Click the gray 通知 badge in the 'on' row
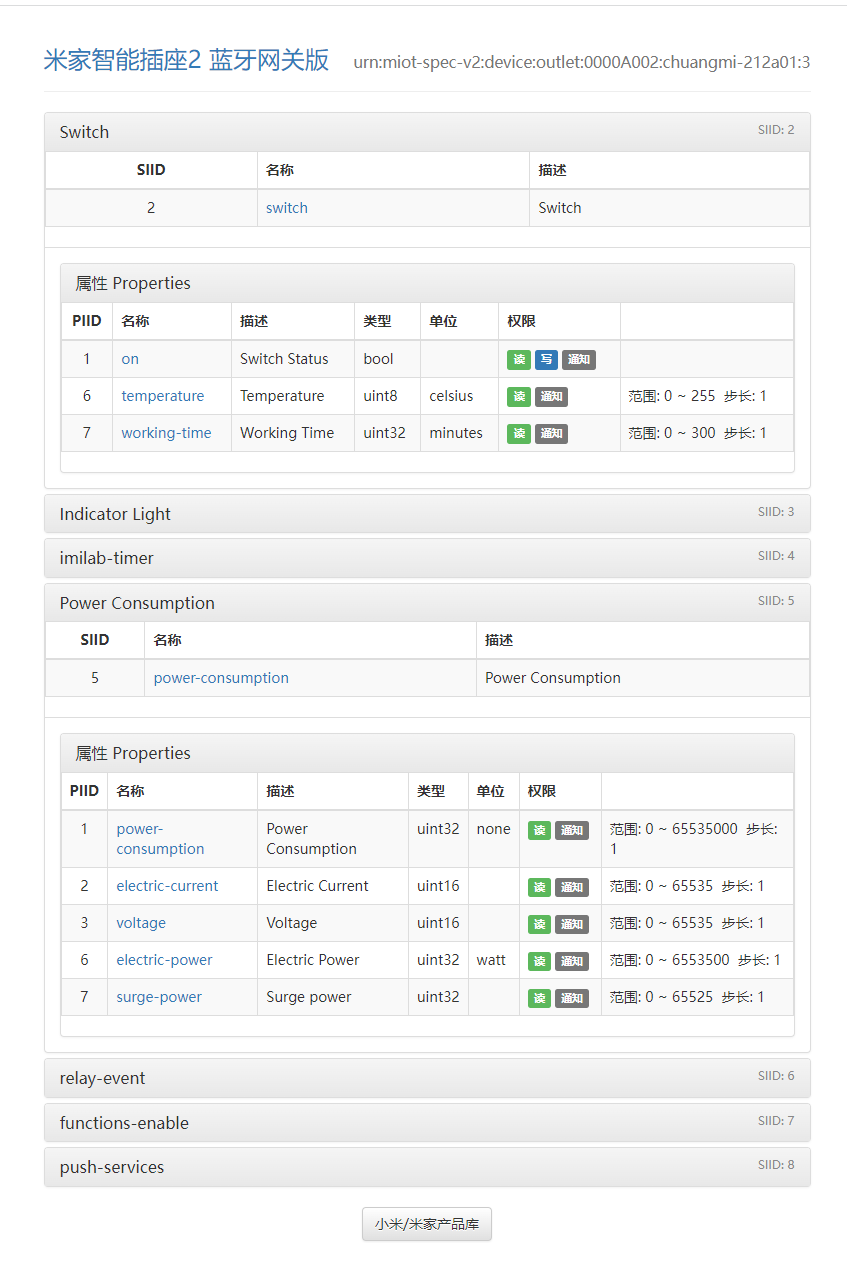The image size is (847, 1271). pyautogui.click(x=578, y=360)
